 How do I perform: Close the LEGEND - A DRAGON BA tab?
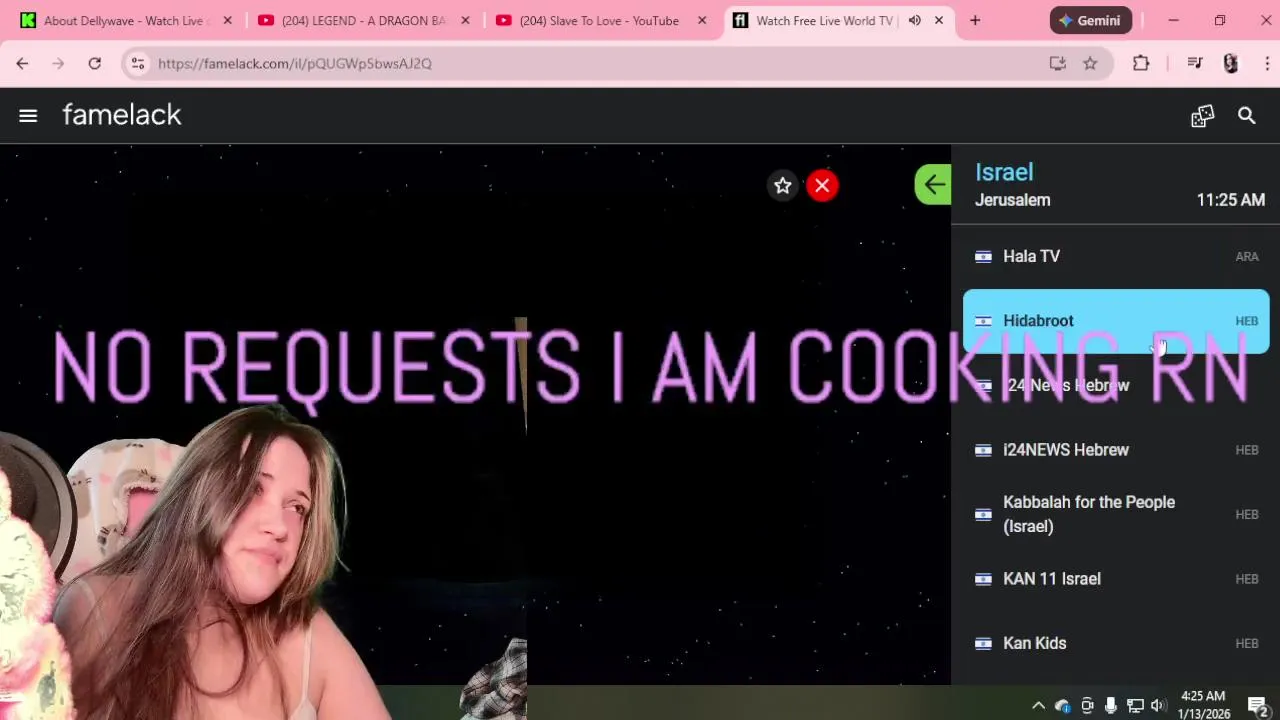point(465,20)
